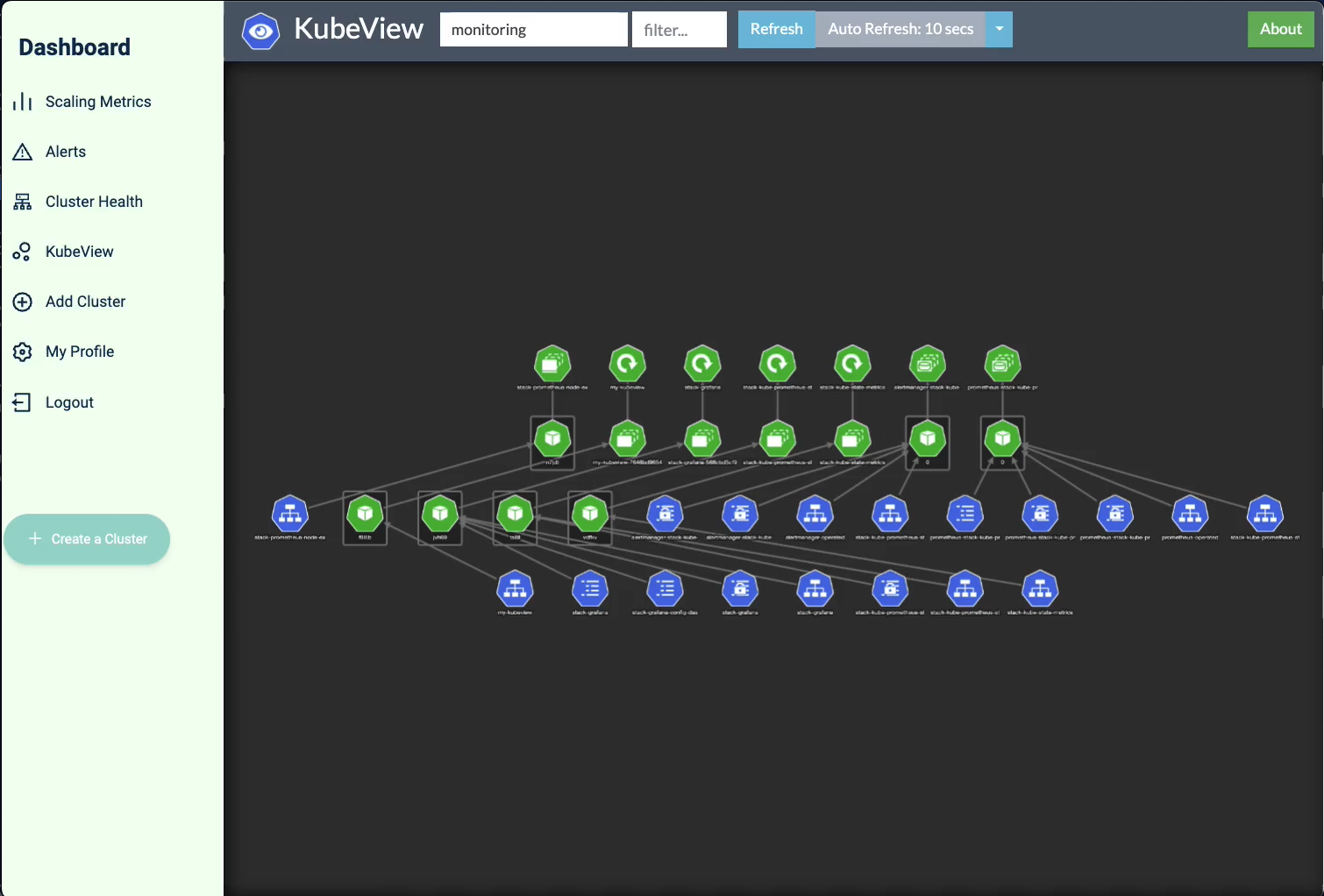This screenshot has height=896, width=1324.
Task: Select the stack-kube-state-metrics Deployment node
Action: pos(852,364)
